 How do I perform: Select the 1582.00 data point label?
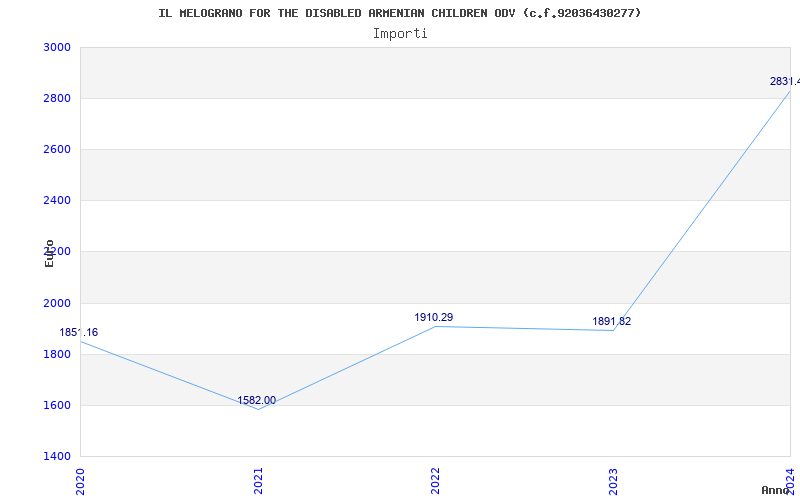(x=256, y=400)
